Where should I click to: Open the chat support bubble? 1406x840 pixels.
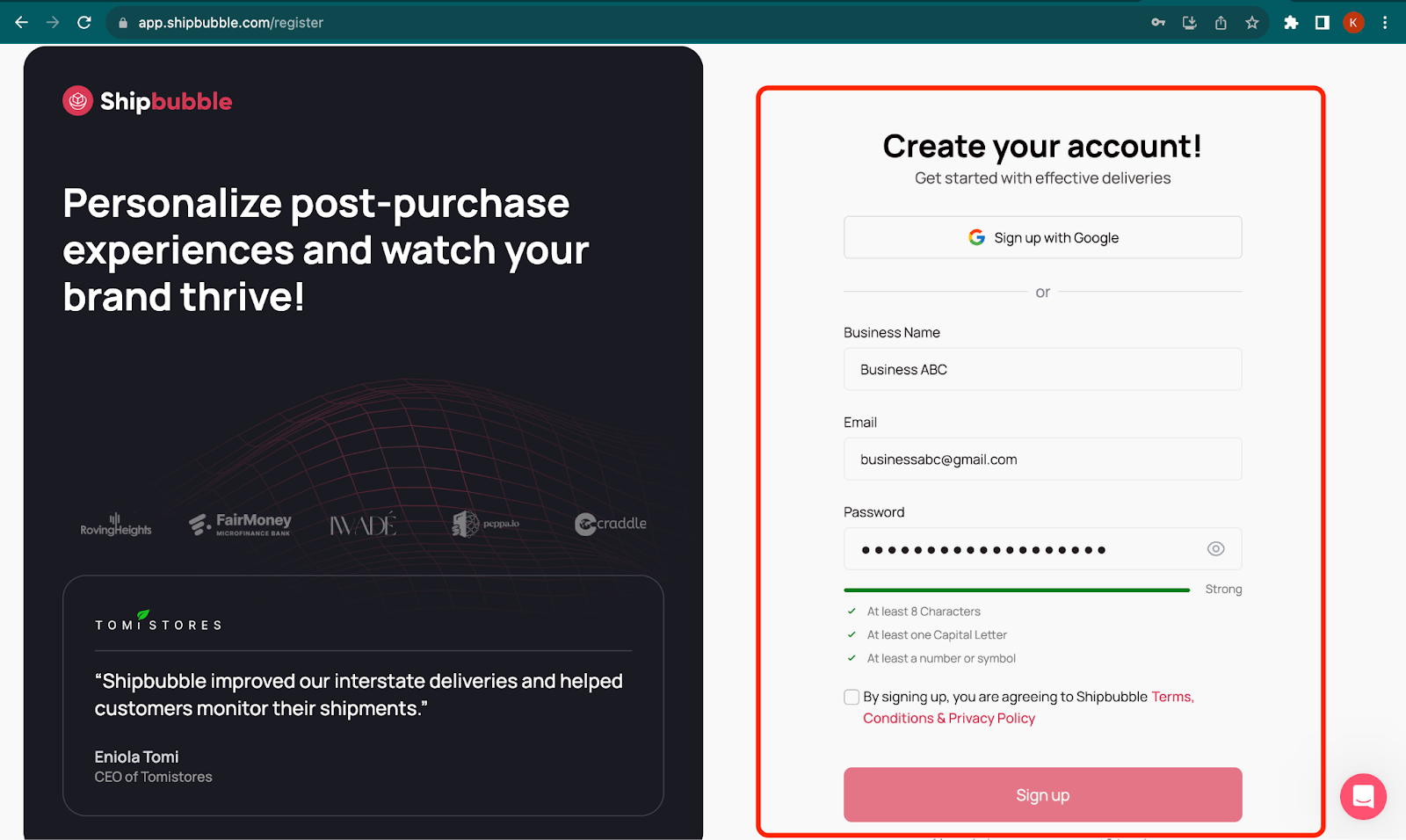1363,796
